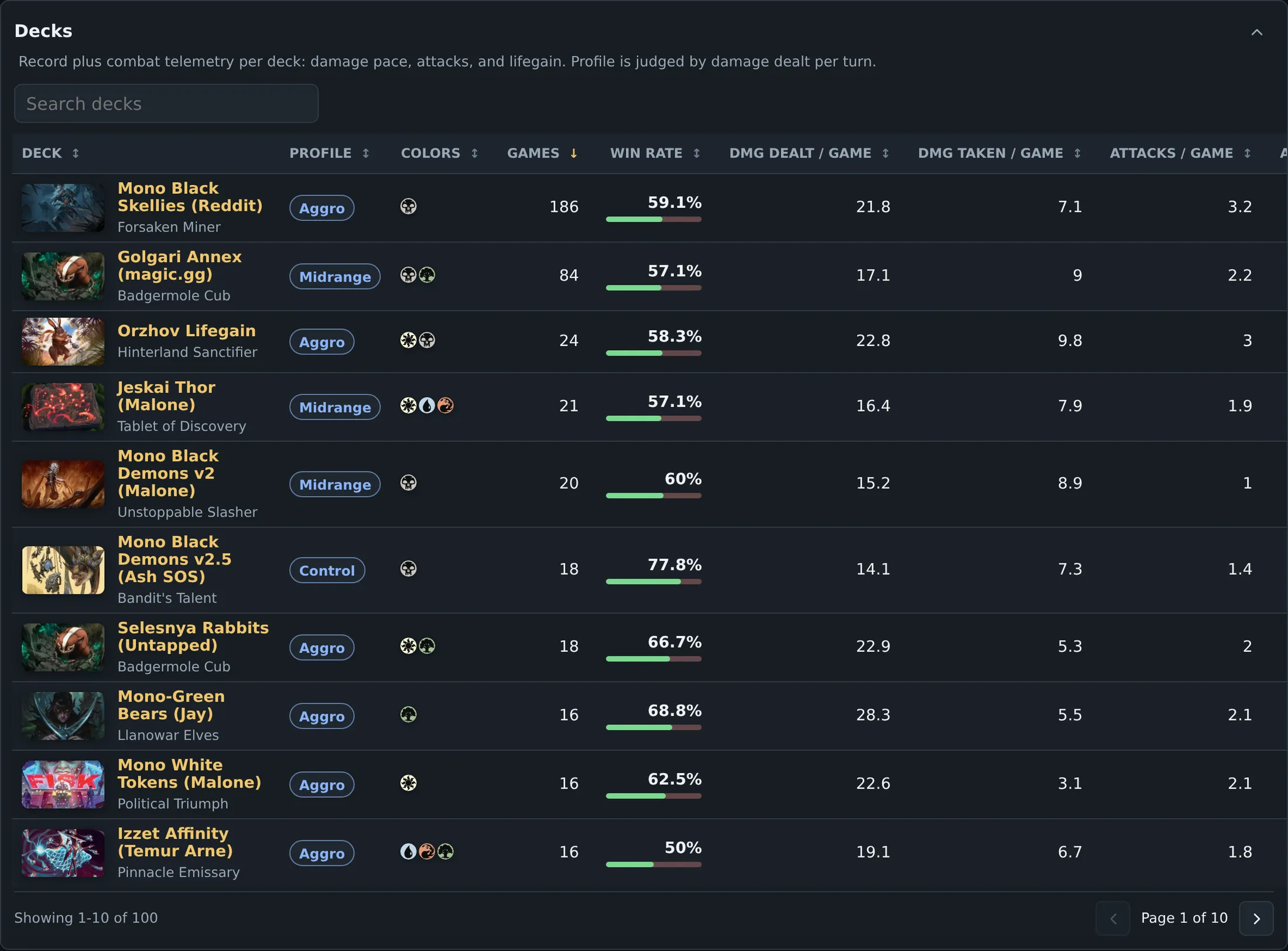This screenshot has width=1288, height=951.
Task: Click Pinnacle Emissary card thumbnail
Action: [x=63, y=853]
